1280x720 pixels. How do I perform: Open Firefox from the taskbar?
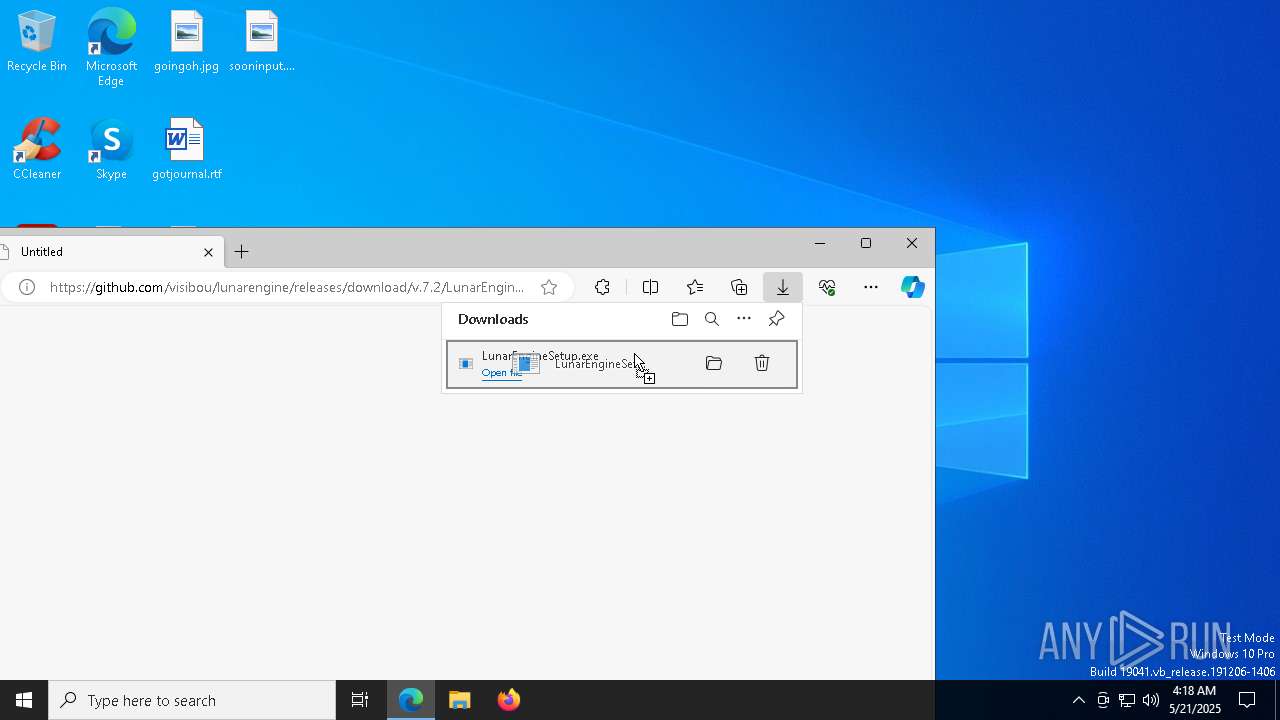tap(509, 700)
